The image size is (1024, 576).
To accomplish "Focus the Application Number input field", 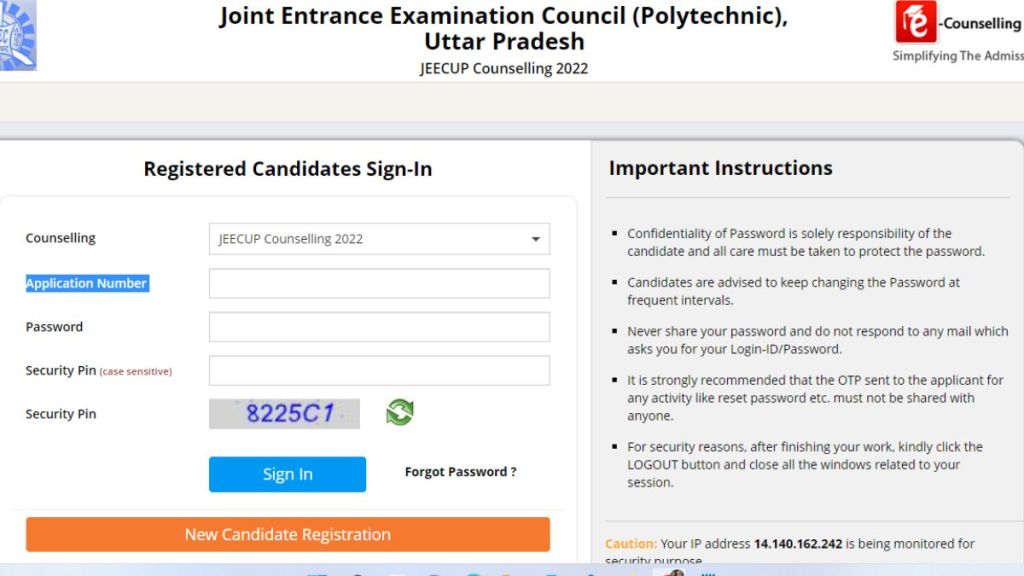I will click(378, 283).
